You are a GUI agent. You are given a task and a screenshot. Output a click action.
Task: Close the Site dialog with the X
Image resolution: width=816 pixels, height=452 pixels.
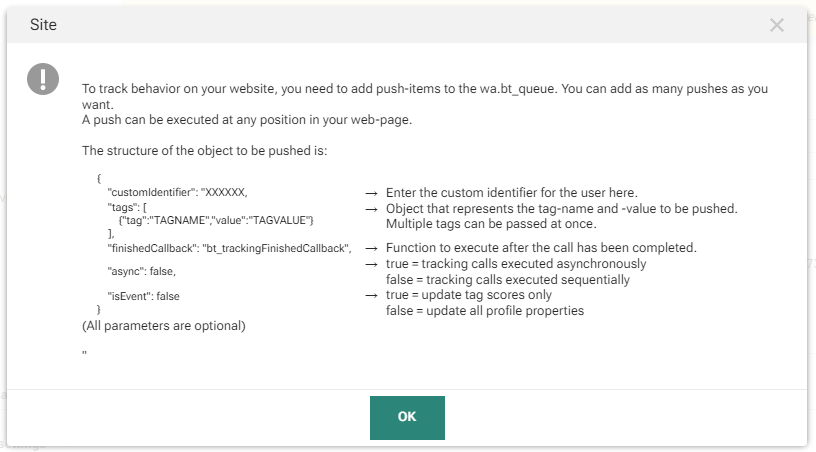pos(777,26)
